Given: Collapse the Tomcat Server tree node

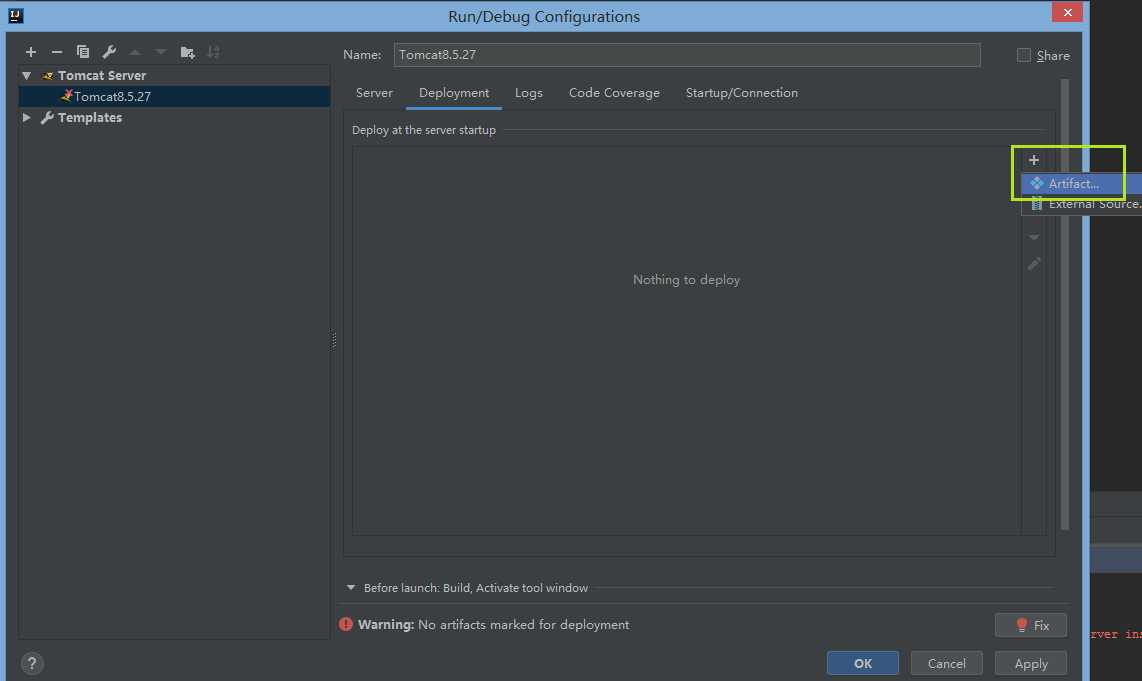Looking at the screenshot, I should coord(26,76).
